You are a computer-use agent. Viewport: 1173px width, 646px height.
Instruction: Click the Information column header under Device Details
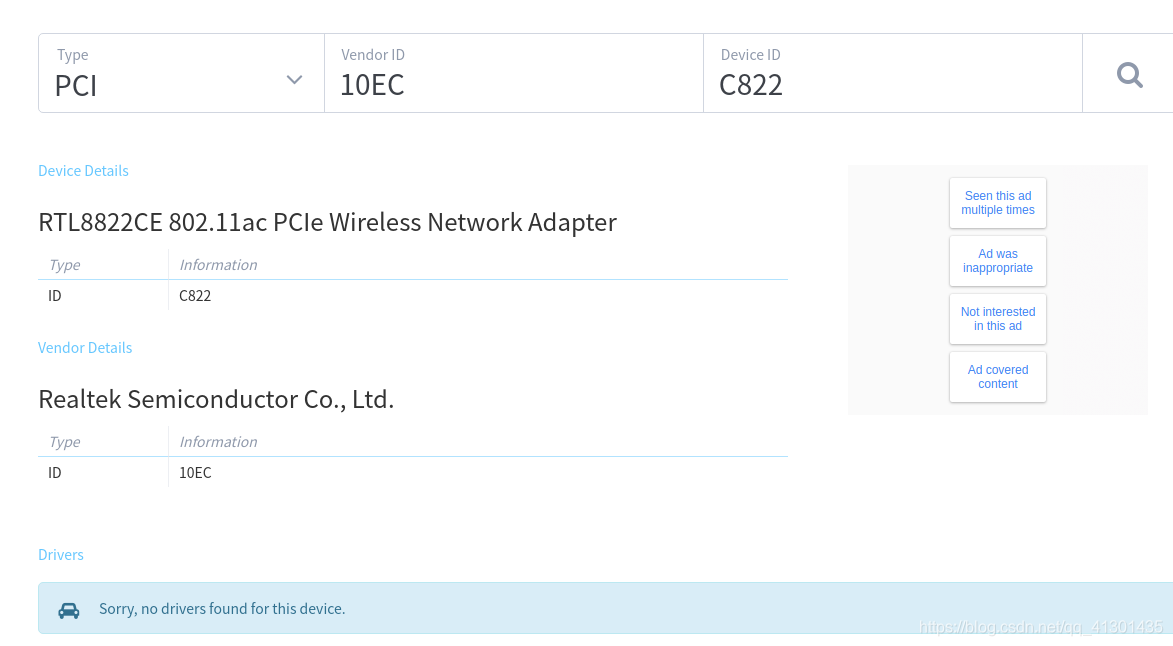coord(218,265)
